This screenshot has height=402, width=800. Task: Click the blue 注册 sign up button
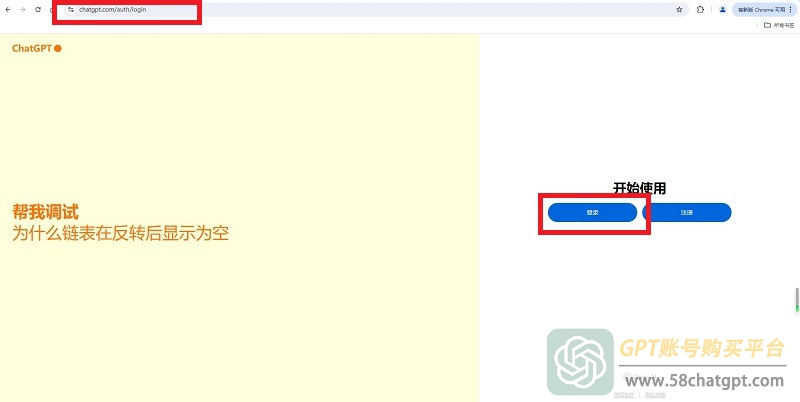[x=687, y=213]
